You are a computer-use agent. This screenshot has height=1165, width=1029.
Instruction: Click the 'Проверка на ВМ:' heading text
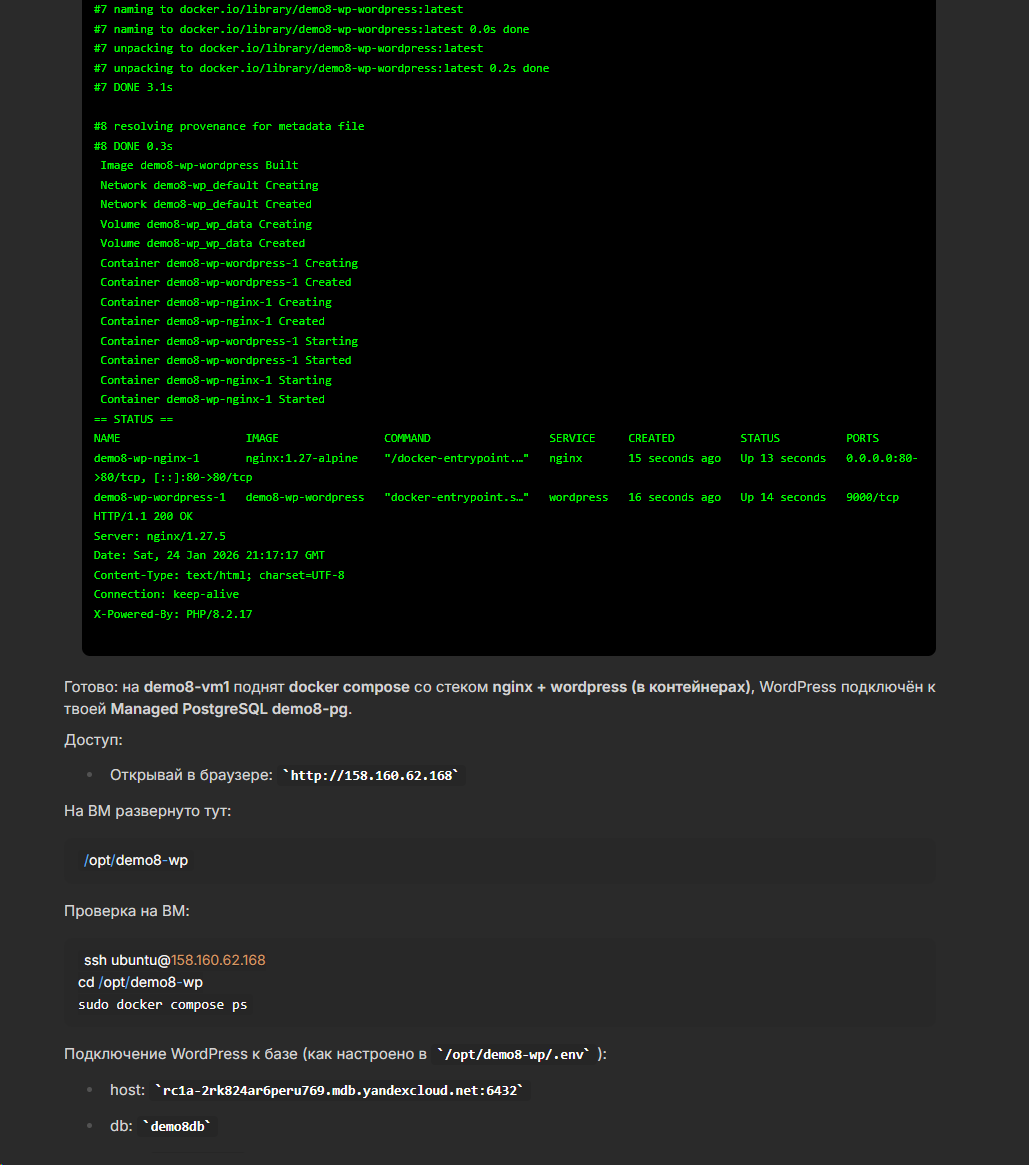(x=127, y=911)
